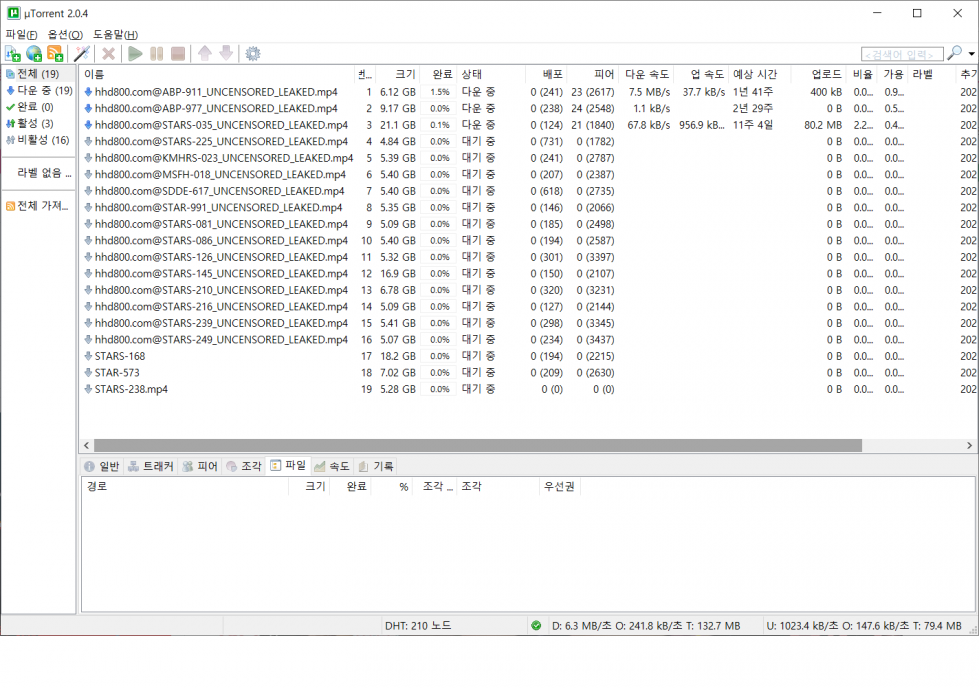Sort by the 다운 속도 column header
The image size is (979, 688).
[x=647, y=74]
